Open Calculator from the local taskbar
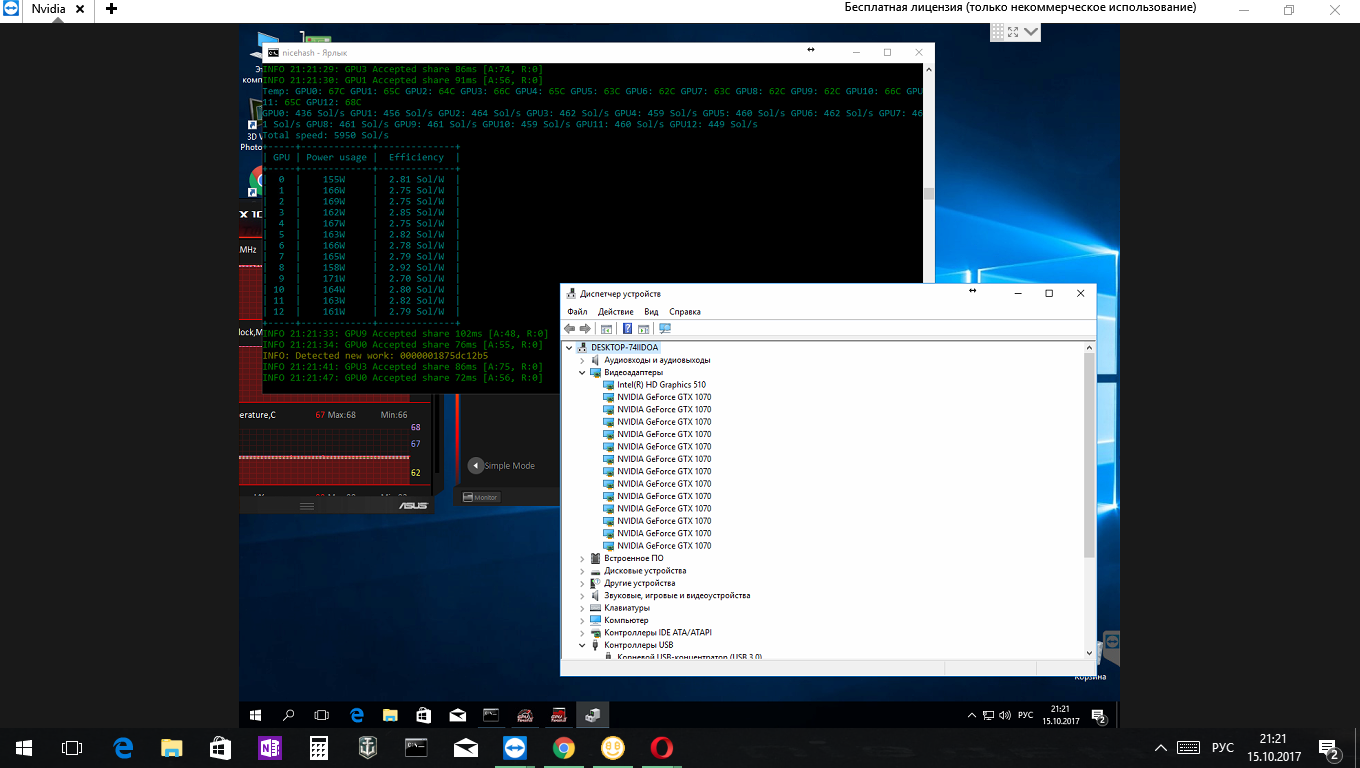 319,747
